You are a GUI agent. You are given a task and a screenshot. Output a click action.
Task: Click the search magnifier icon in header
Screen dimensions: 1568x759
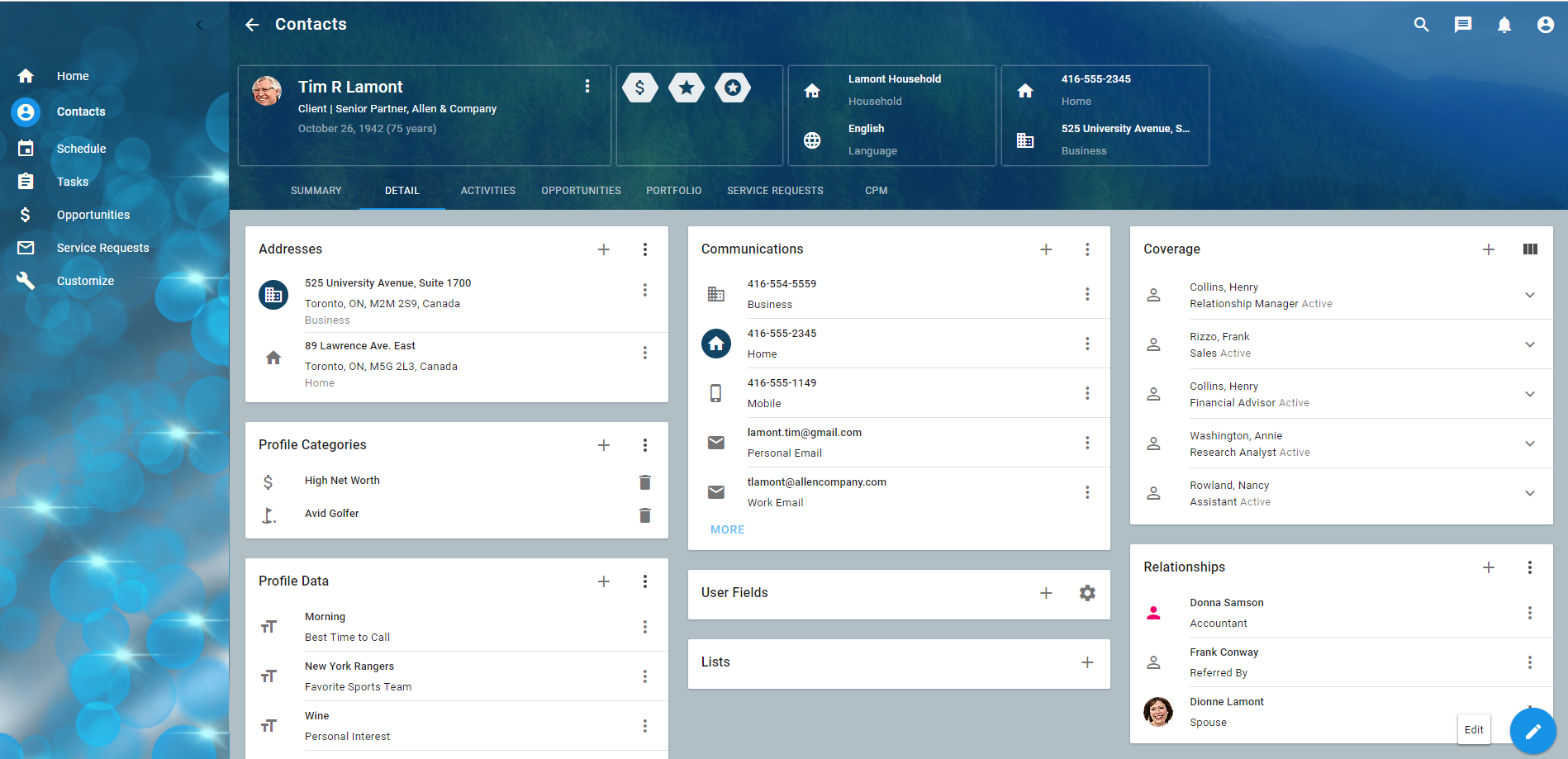point(1421,25)
